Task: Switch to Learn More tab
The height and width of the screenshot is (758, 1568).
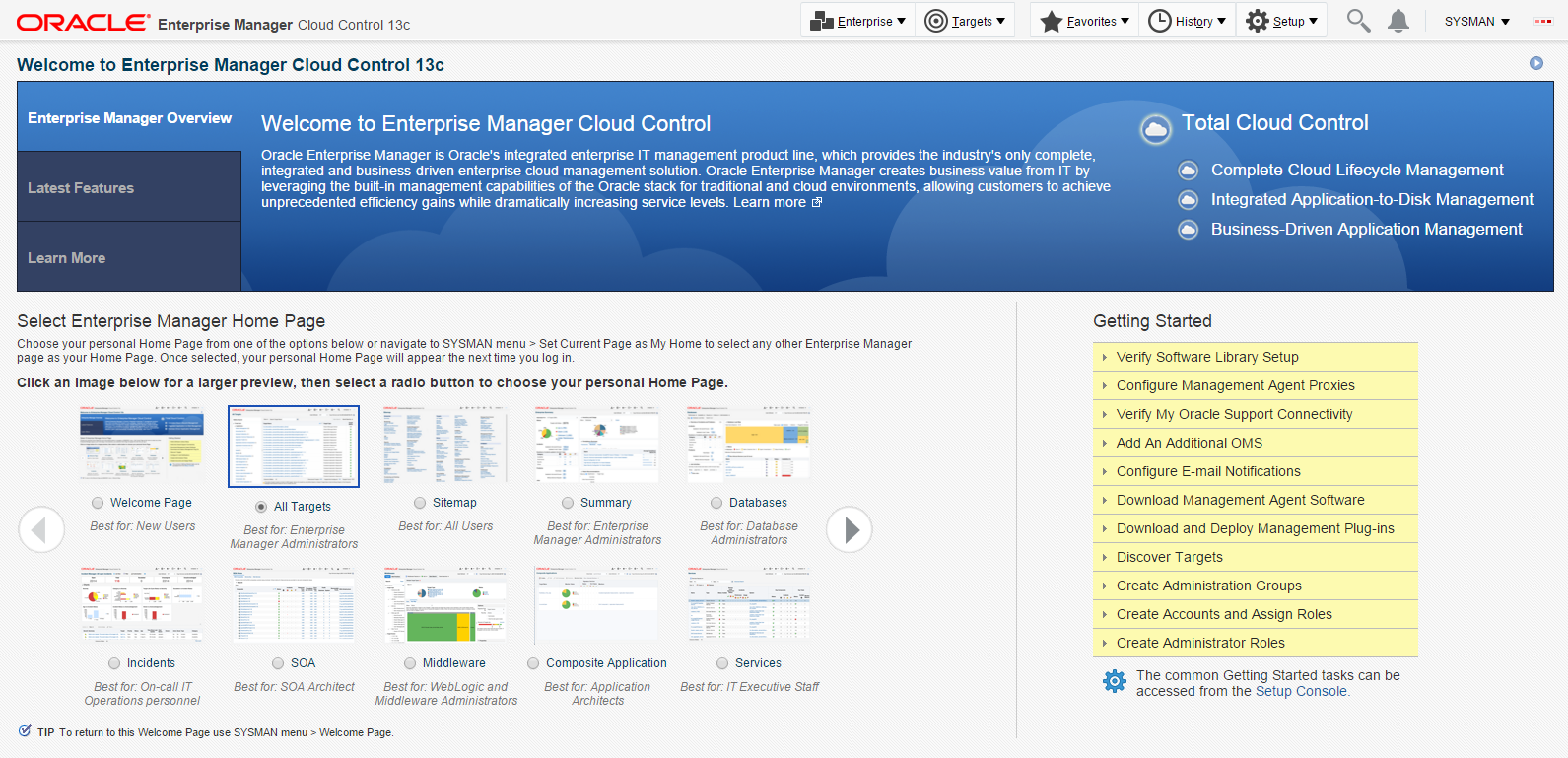Action: coord(129,257)
